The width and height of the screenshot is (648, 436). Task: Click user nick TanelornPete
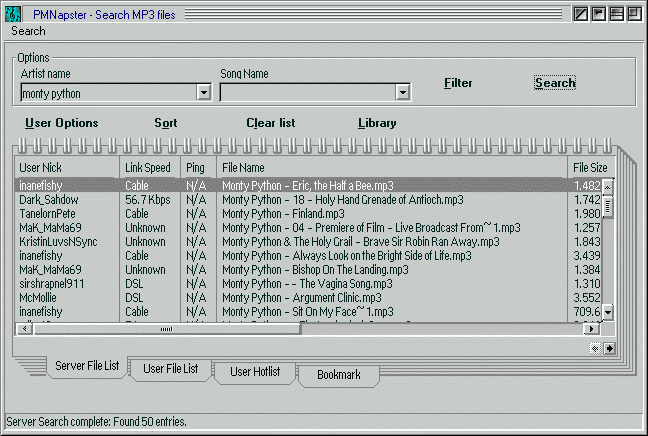pyautogui.click(x=48, y=214)
